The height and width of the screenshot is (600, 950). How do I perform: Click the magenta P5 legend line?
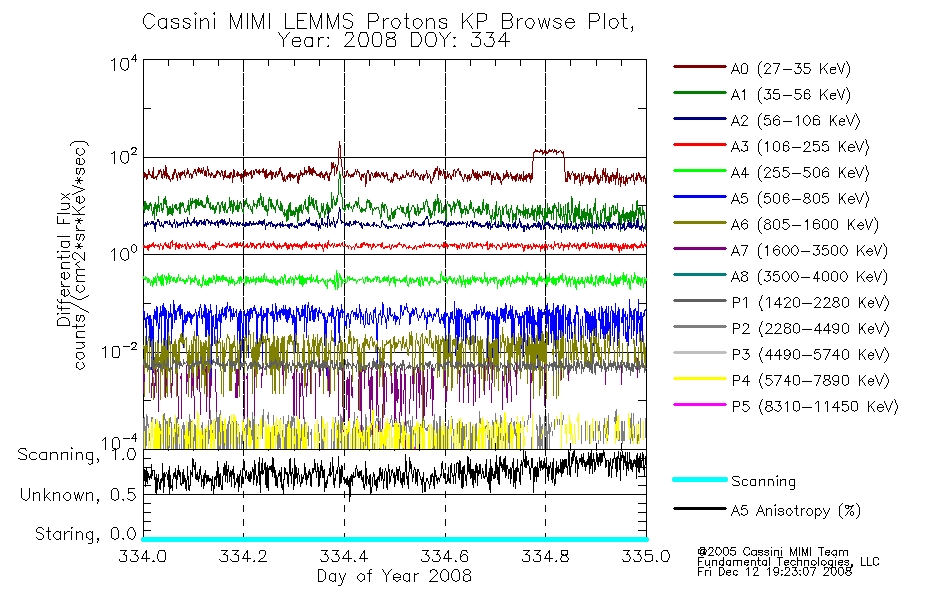pos(699,405)
